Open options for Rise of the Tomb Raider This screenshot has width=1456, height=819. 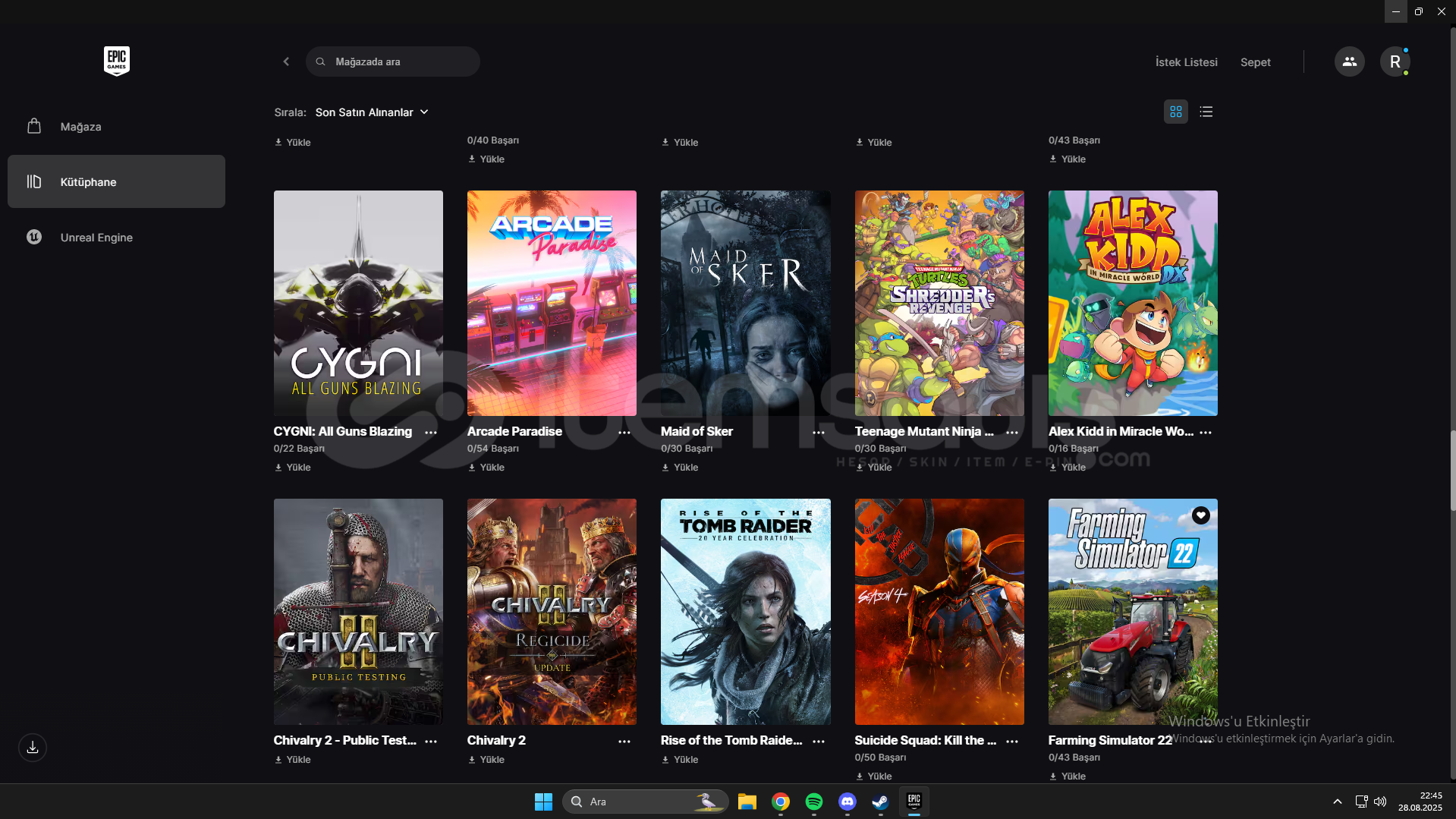pyautogui.click(x=819, y=741)
